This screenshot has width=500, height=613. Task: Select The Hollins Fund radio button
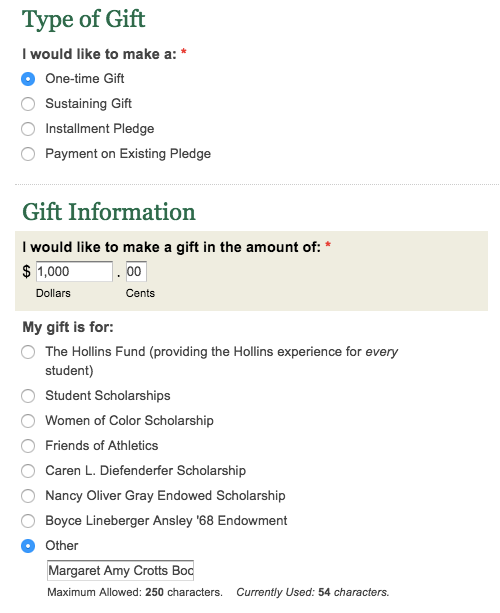coord(28,352)
